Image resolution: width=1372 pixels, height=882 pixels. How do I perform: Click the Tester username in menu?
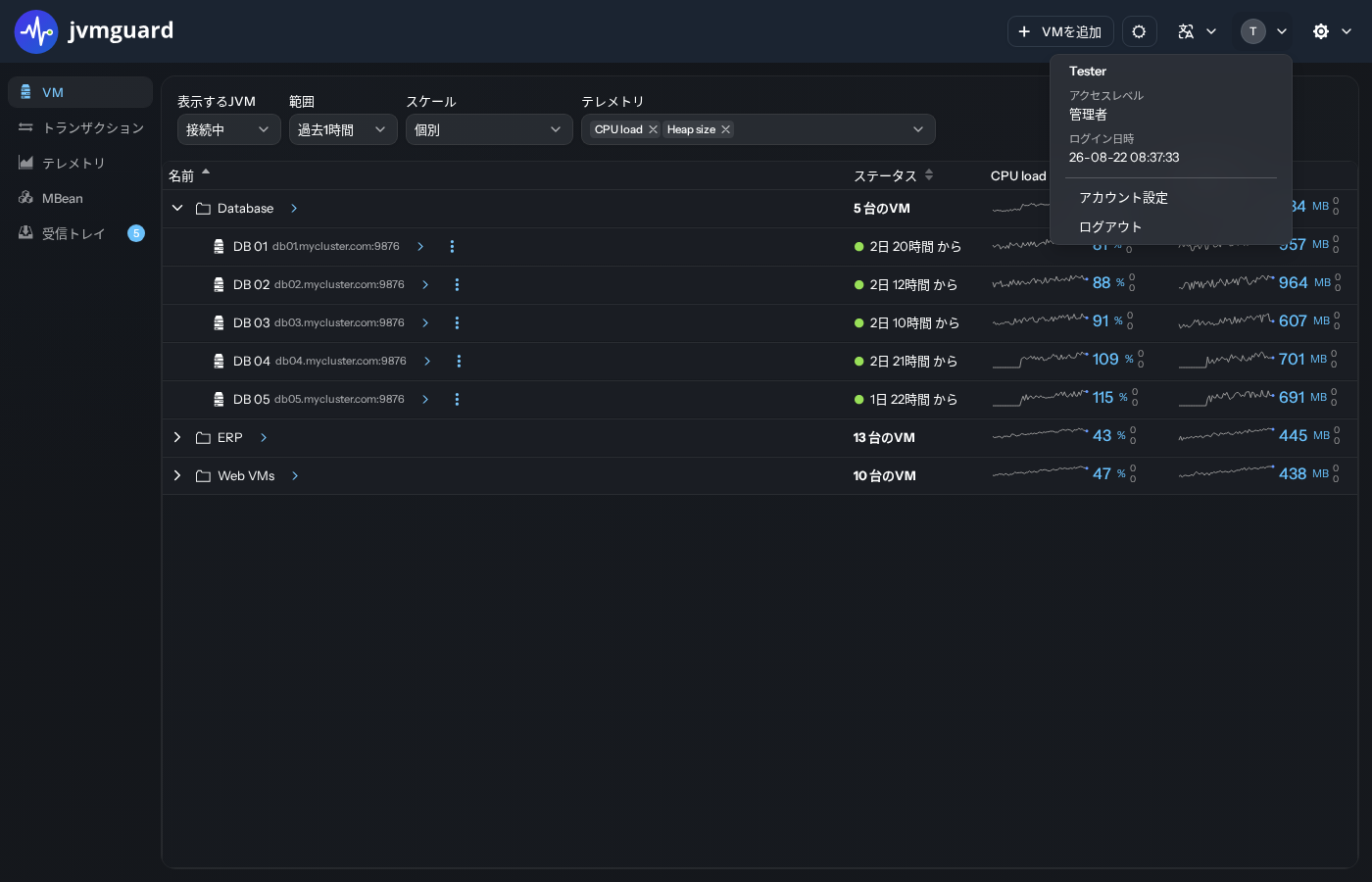coord(1088,72)
